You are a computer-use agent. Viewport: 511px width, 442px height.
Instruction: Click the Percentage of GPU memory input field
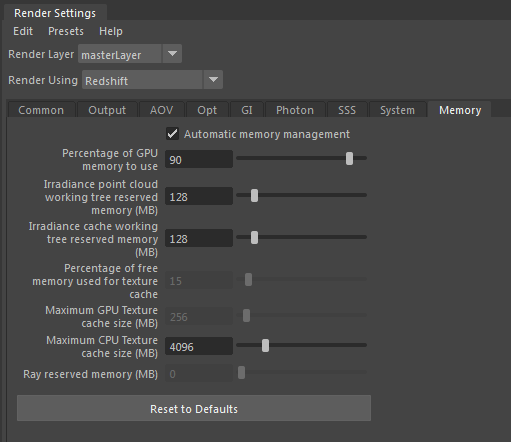[199, 159]
